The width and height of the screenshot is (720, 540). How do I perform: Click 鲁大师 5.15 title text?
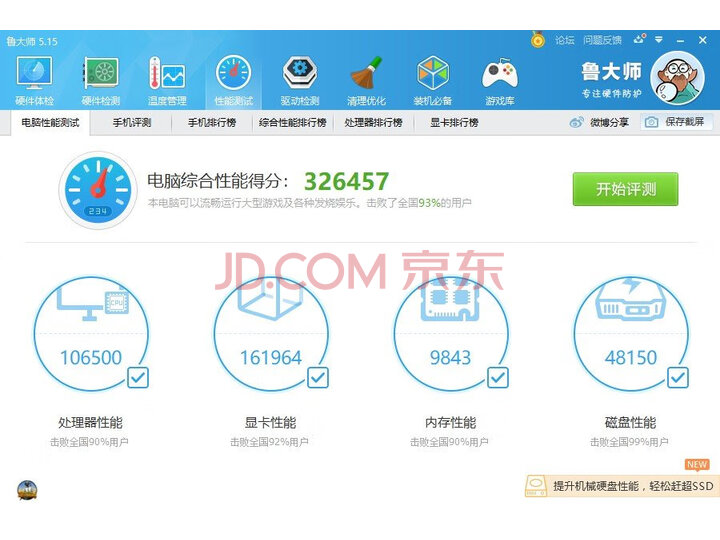[32, 42]
